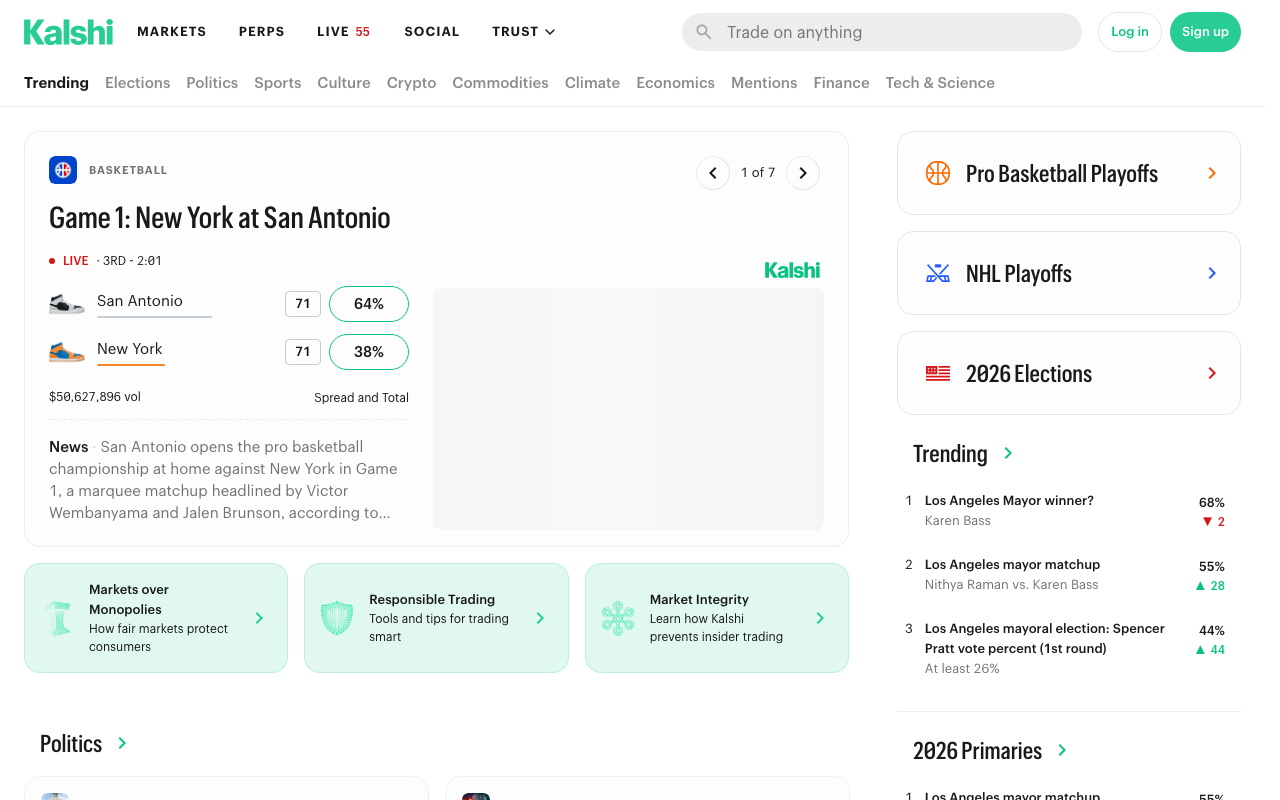1280x800 pixels.
Task: Open the Los Angeles mayor matchup trending market
Action: point(1012,565)
